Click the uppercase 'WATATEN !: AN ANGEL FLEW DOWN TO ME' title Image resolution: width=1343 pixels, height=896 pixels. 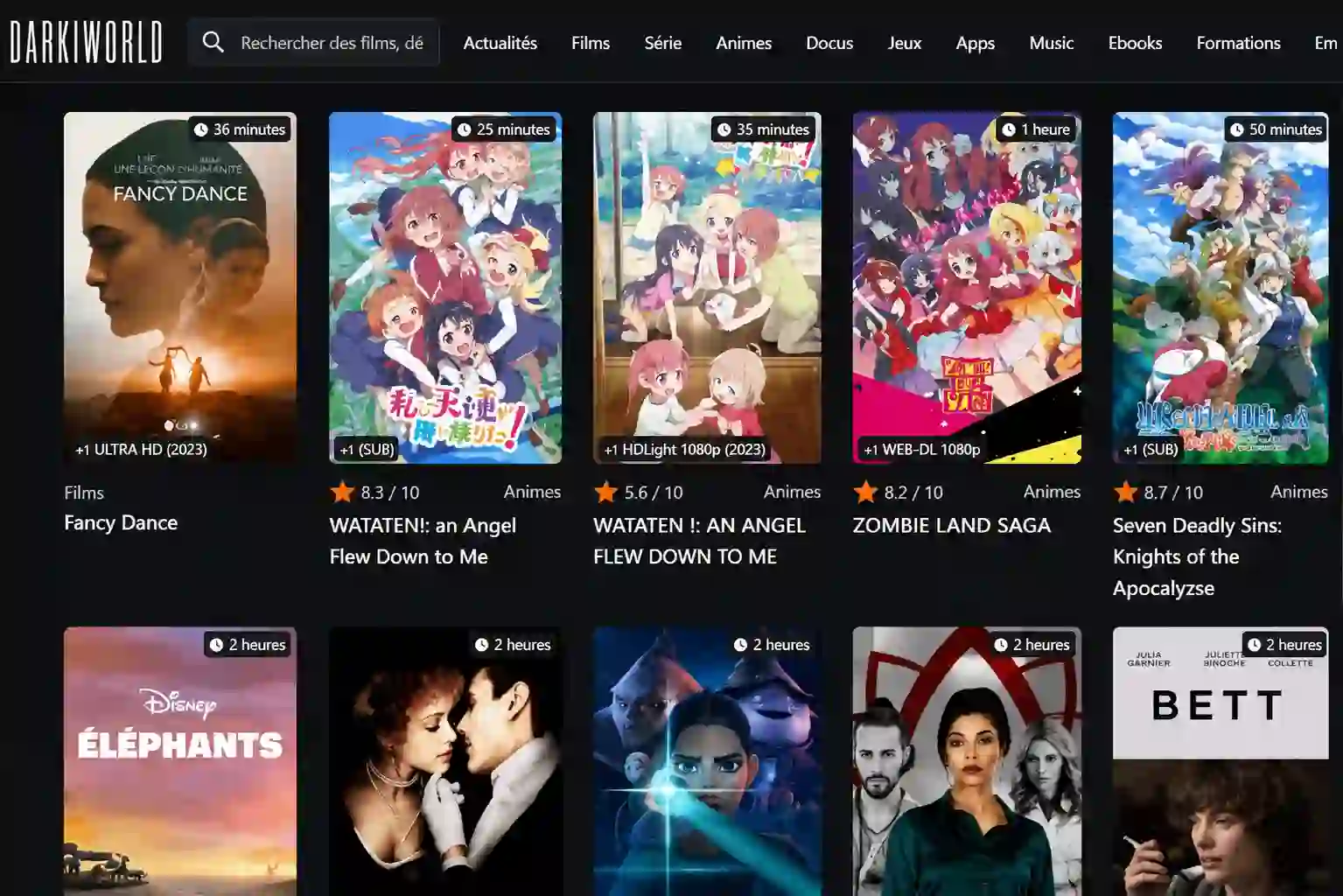[x=699, y=541]
